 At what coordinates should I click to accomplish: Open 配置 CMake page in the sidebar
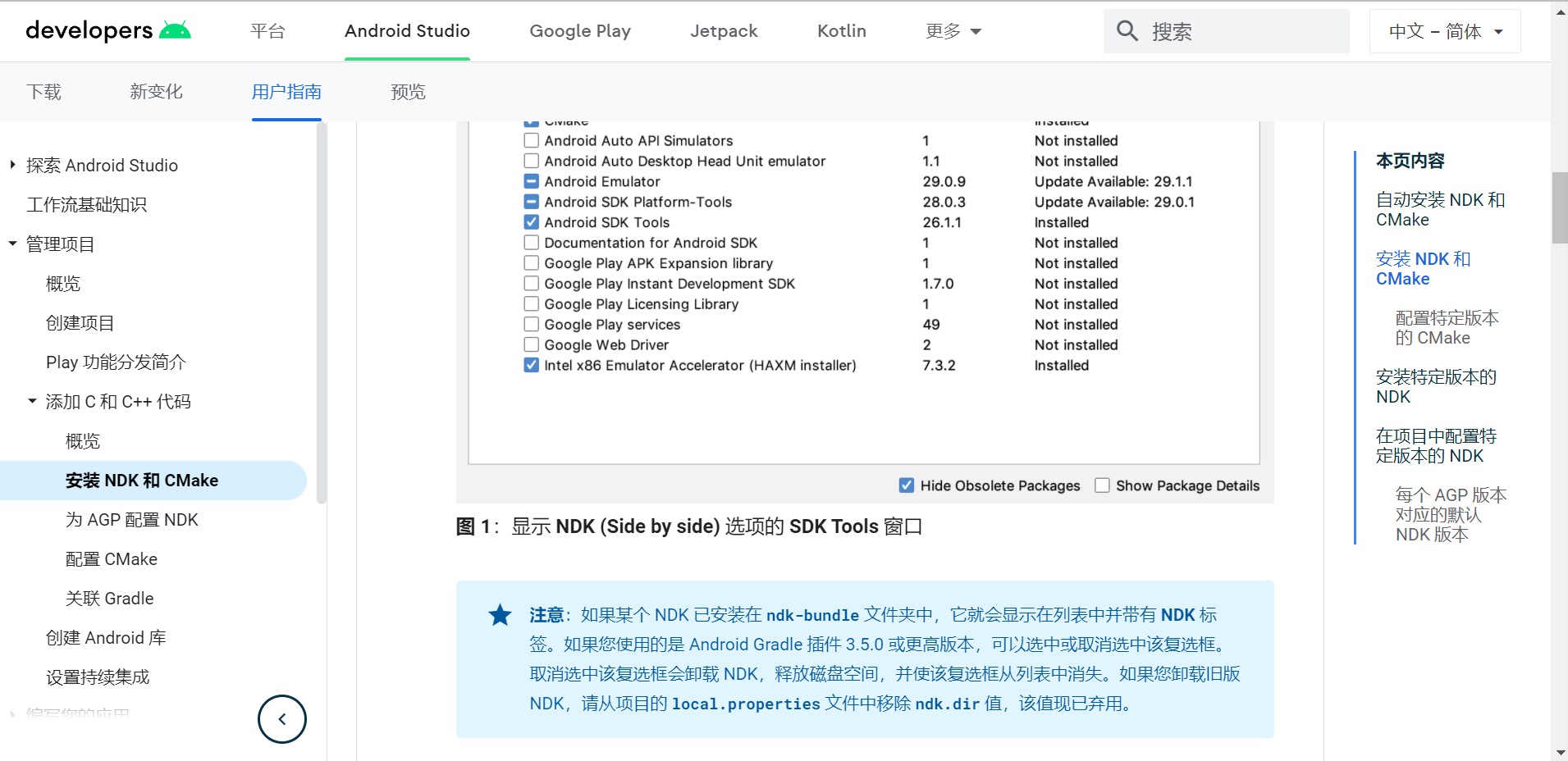(x=111, y=559)
